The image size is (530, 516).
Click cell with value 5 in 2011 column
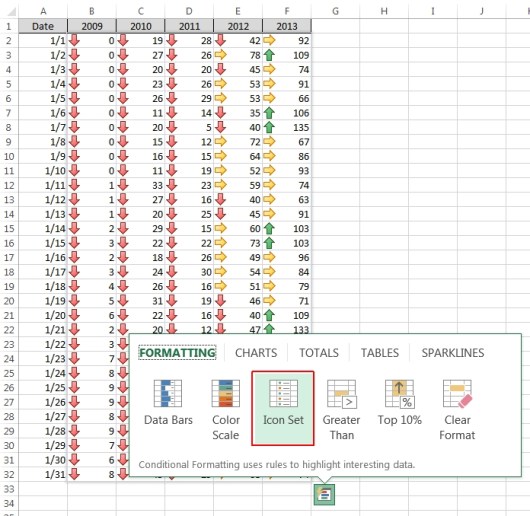point(189,127)
